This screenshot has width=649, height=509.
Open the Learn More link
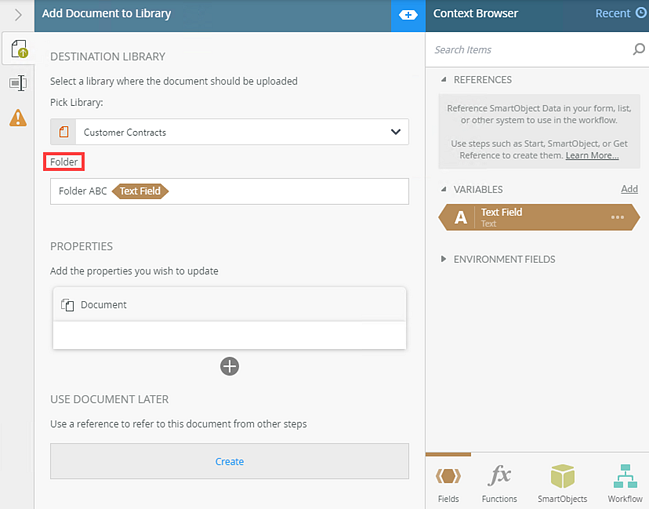point(592,156)
